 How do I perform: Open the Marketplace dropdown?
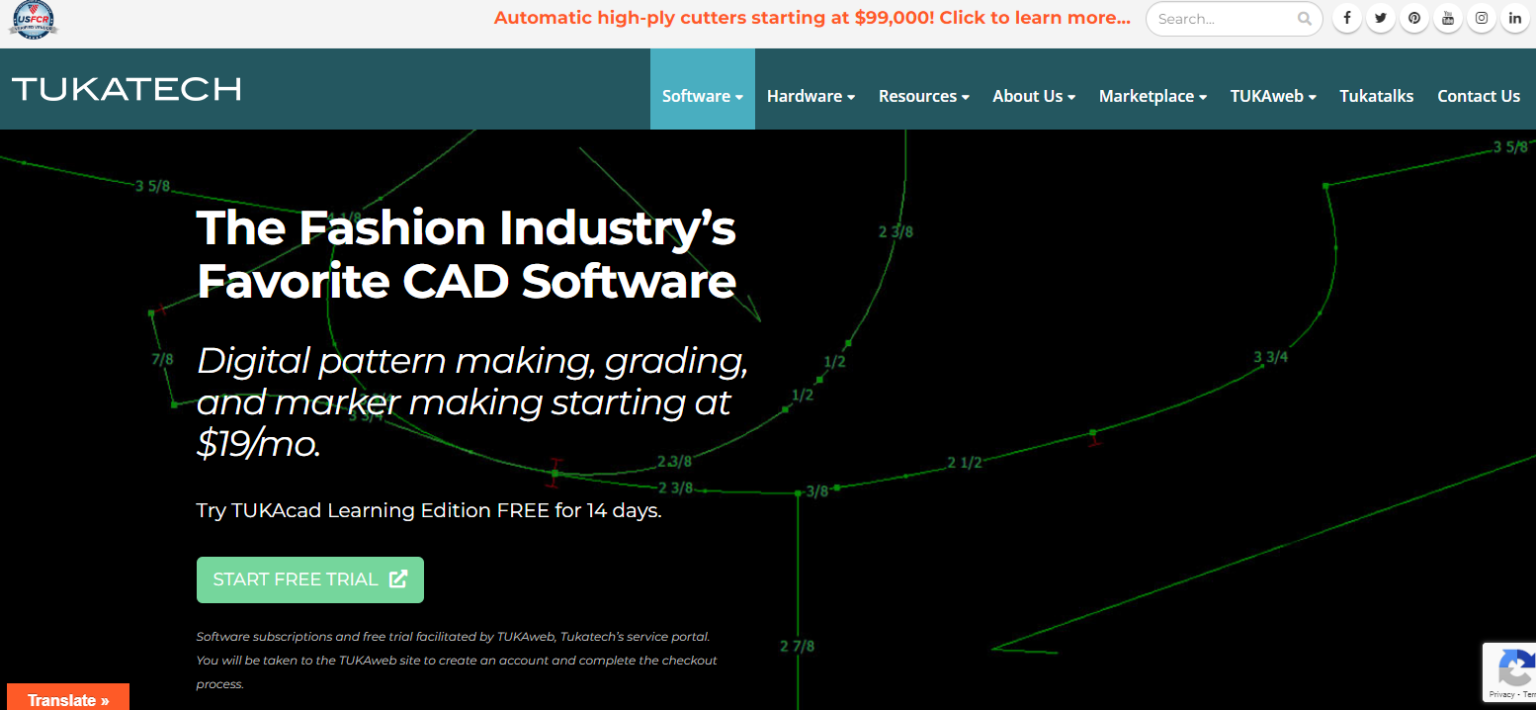point(1152,96)
